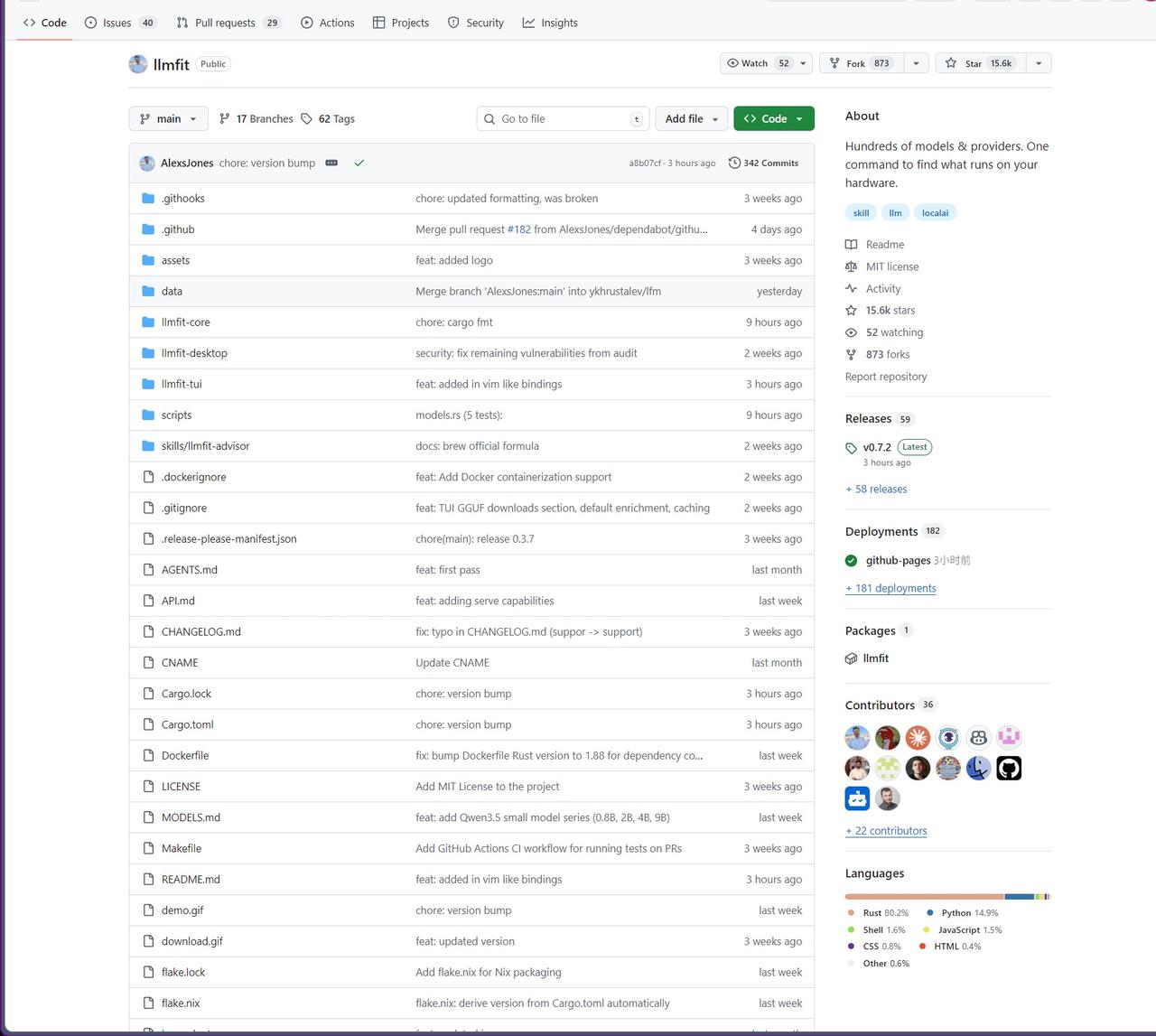This screenshot has height=1036, width=1156.
Task: Click the orange dot beside Rust 80.2%
Action: tap(851, 913)
